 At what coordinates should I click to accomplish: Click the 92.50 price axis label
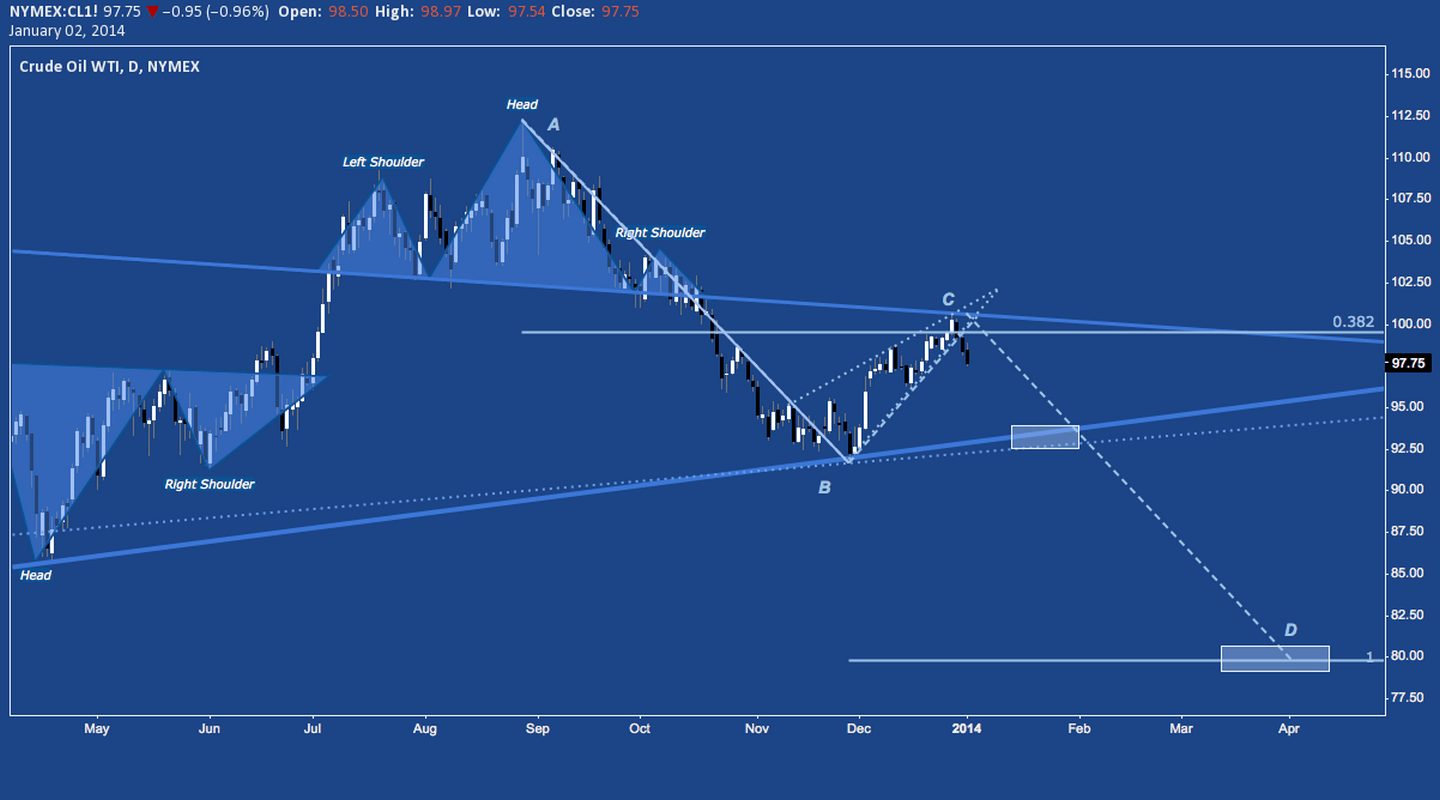[x=1410, y=447]
